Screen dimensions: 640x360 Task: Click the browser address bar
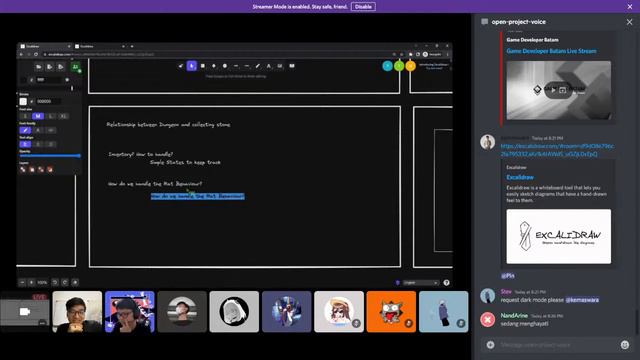216,54
